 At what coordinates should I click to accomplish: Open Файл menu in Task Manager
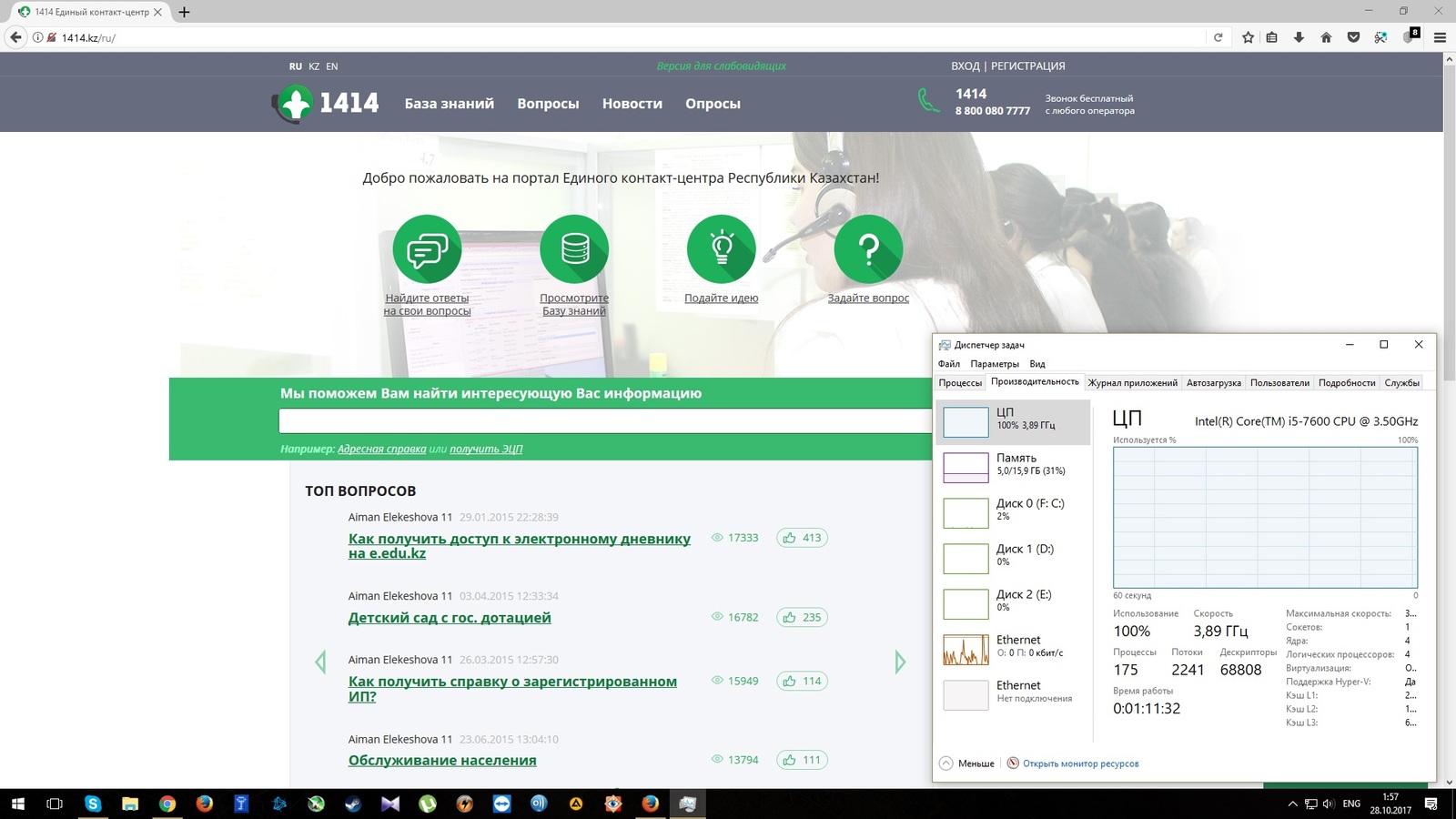tap(949, 364)
